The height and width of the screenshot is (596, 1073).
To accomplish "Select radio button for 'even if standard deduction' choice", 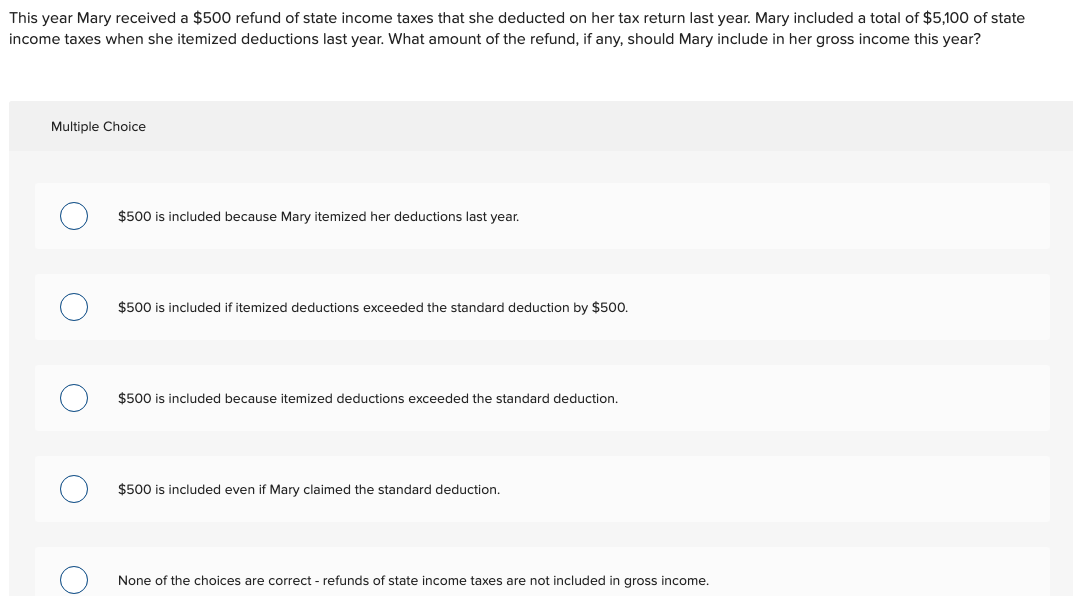I will click(73, 488).
